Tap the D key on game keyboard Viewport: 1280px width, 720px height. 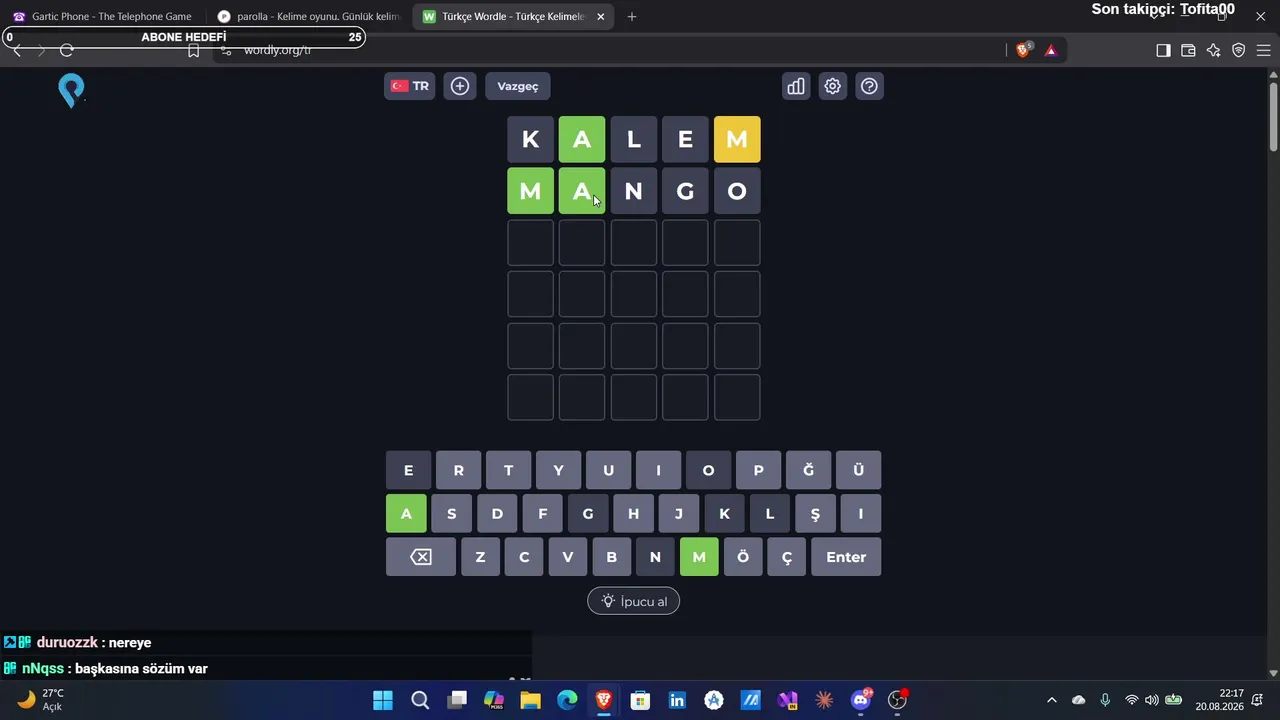[497, 514]
